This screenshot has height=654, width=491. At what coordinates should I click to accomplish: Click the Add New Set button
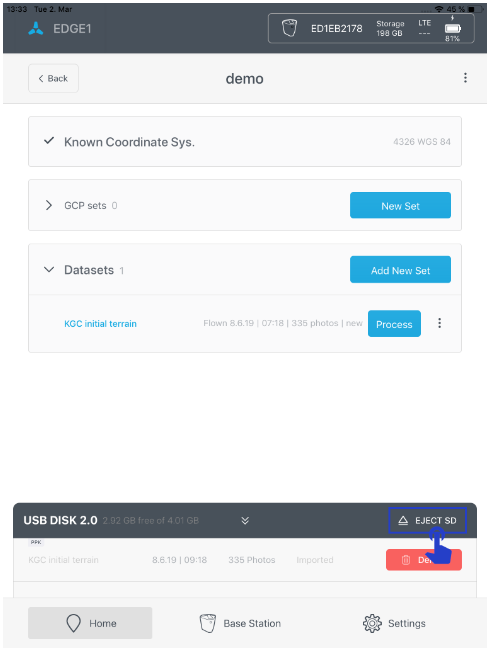(400, 270)
